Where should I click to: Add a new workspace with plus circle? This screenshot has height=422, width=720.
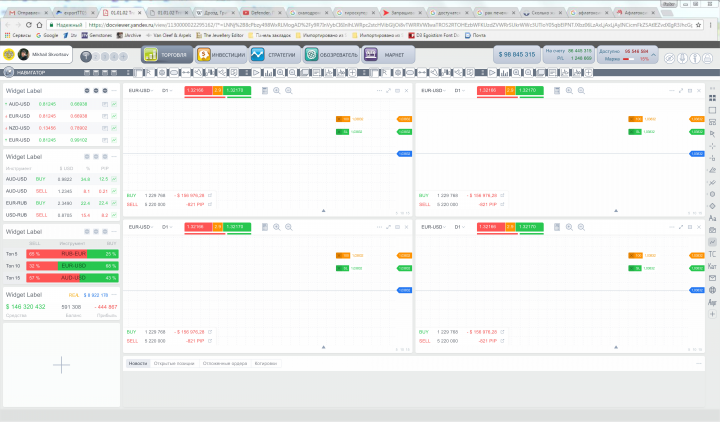click(x=123, y=56)
